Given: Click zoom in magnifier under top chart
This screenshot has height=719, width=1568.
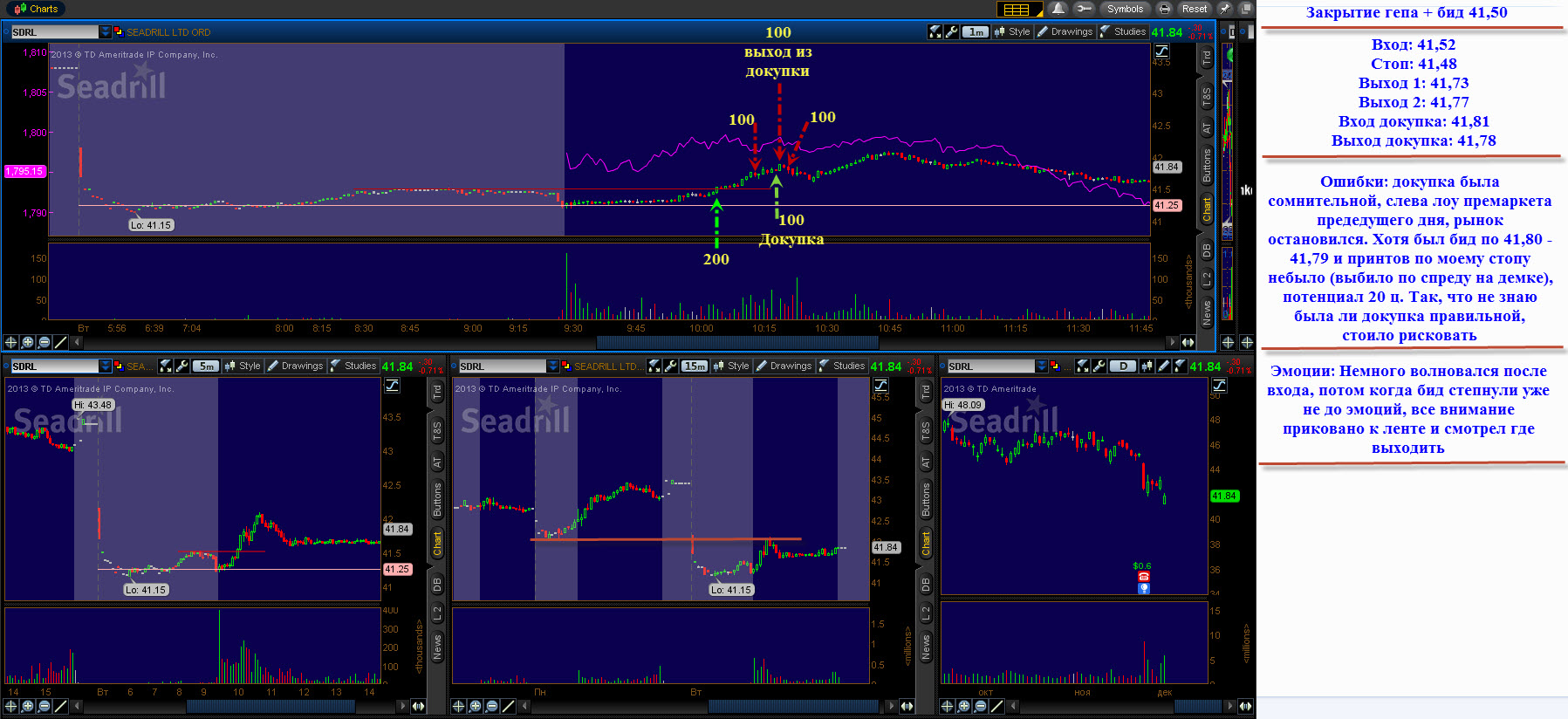Looking at the screenshot, I should coord(27,342).
